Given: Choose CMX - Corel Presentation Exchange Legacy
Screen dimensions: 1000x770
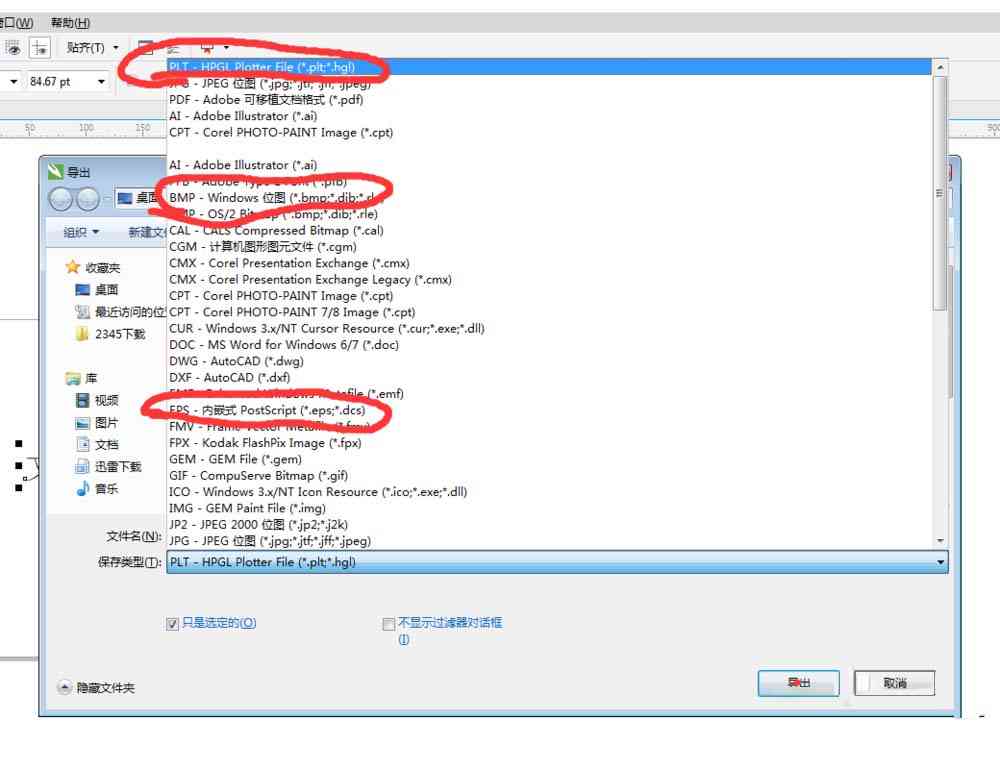Looking at the screenshot, I should [x=548, y=279].
